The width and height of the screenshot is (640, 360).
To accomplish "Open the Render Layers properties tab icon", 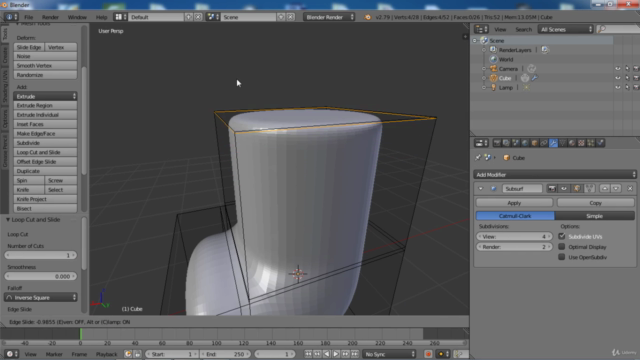I will point(506,143).
